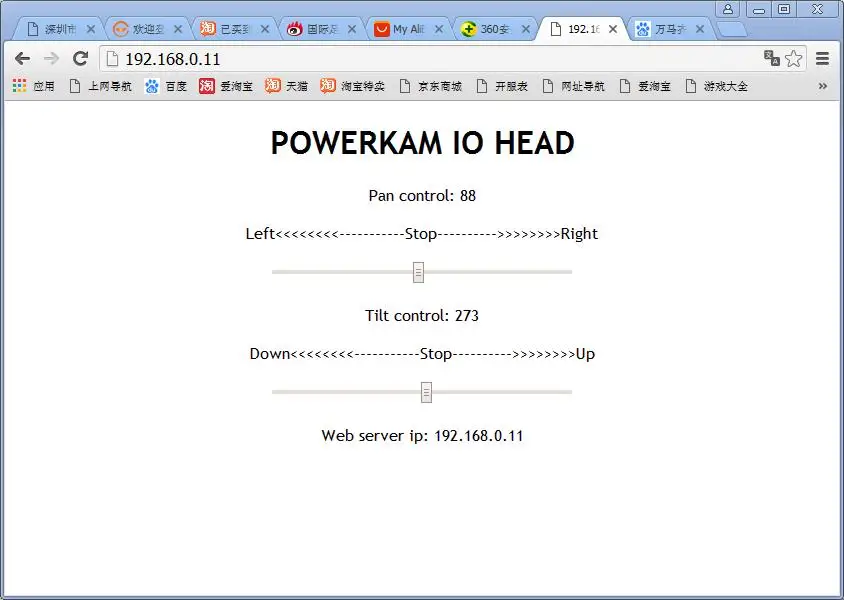Image resolution: width=844 pixels, height=600 pixels.
Task: Click the Left-Stop-Right direction label
Action: point(422,234)
